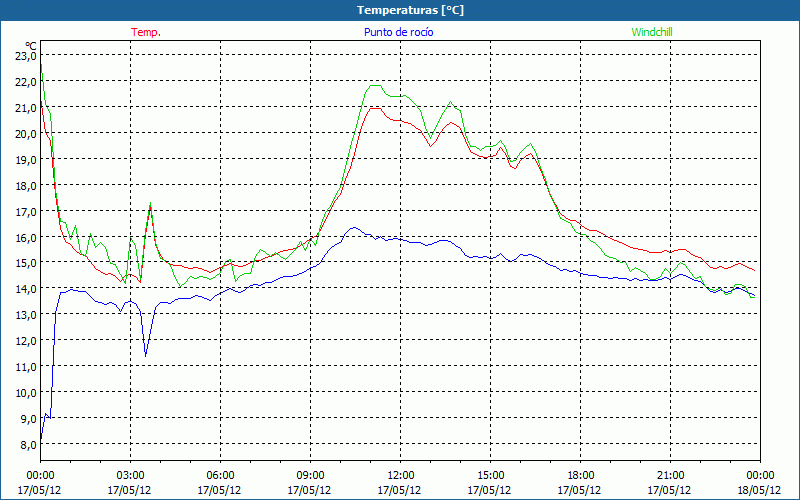Click the 8,0 y-axis value
The image size is (800, 500).
pos(28,445)
